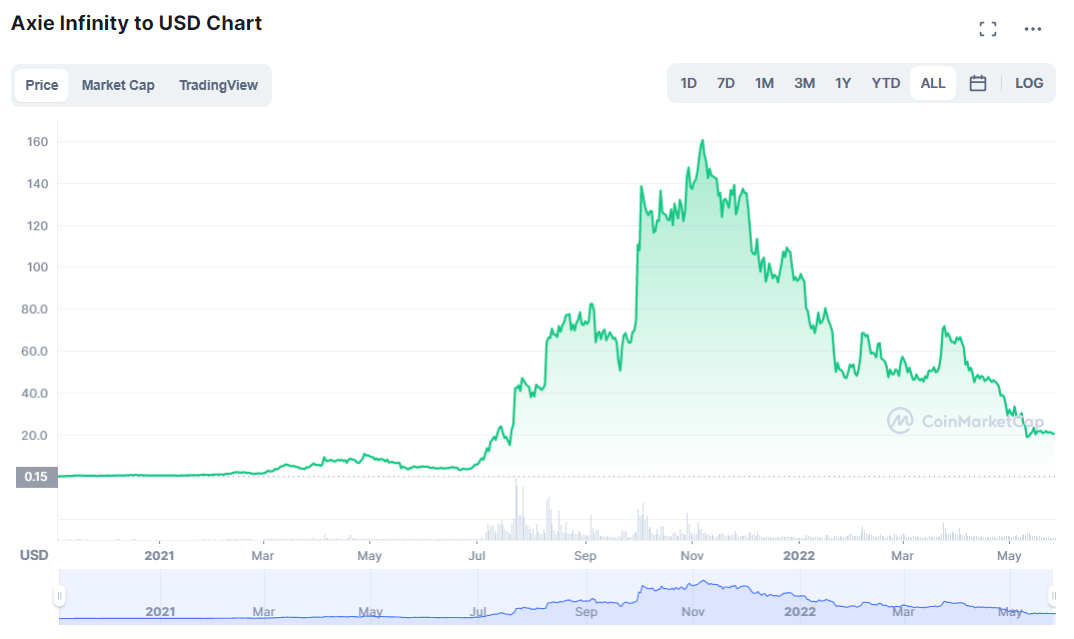This screenshot has height=639, width=1074.
Task: Switch to the Market Cap tab
Action: coord(118,86)
